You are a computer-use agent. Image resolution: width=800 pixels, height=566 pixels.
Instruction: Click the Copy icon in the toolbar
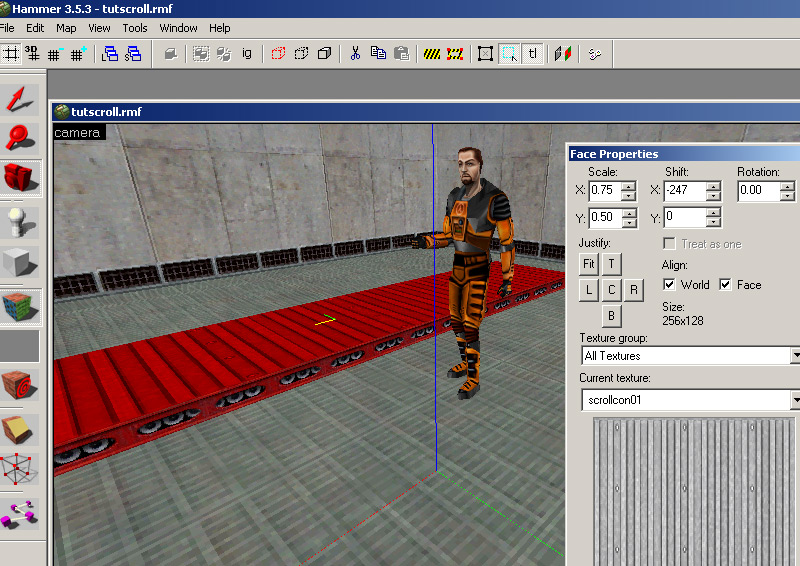(x=378, y=54)
